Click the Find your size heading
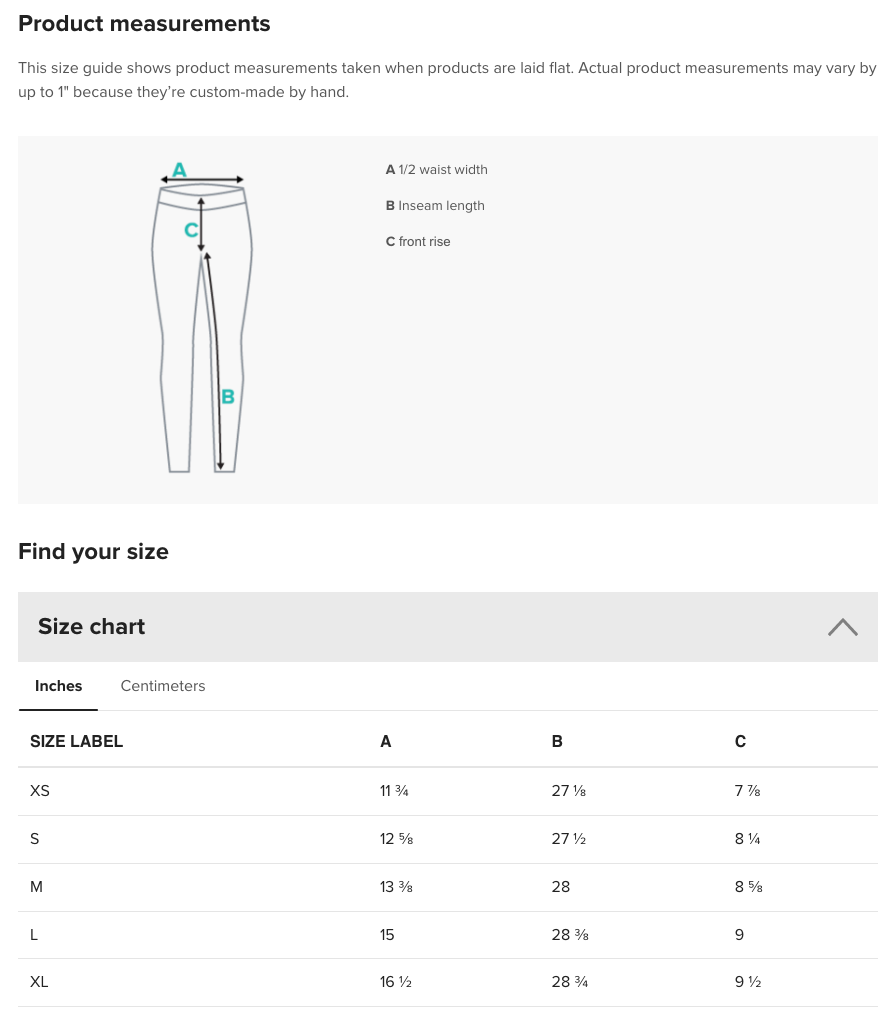The image size is (894, 1022). 93,551
